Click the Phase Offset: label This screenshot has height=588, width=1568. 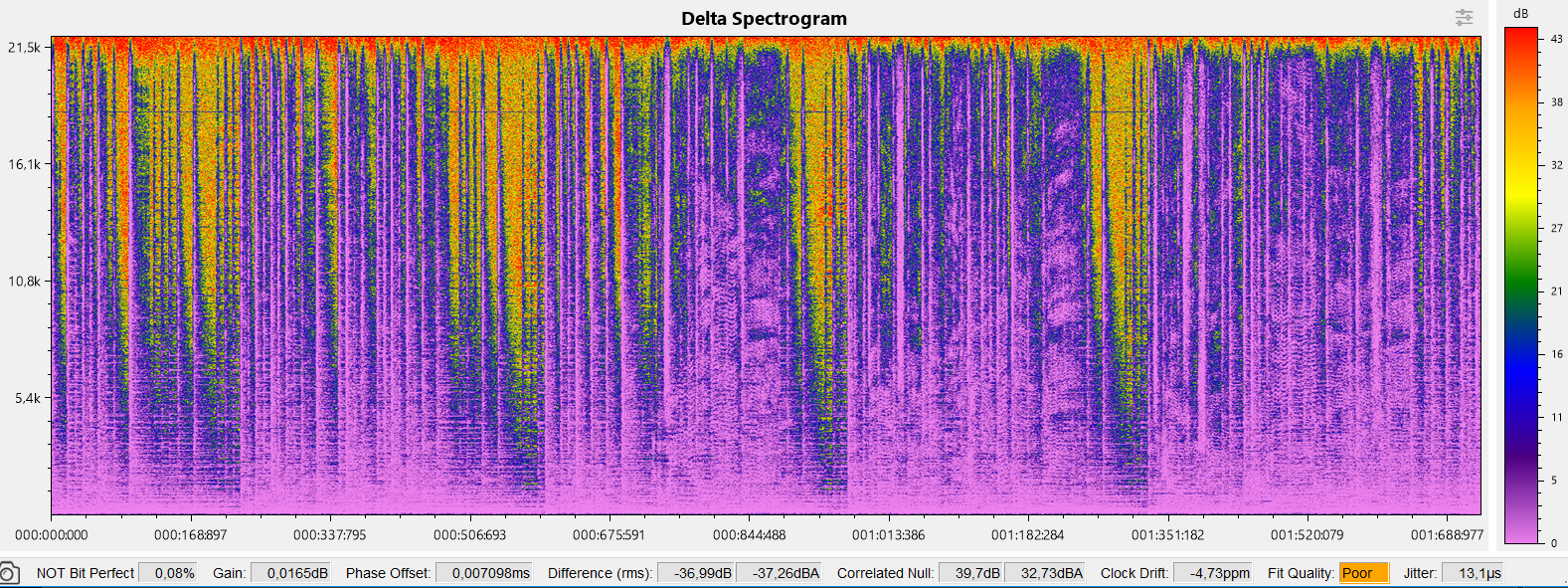click(x=389, y=573)
